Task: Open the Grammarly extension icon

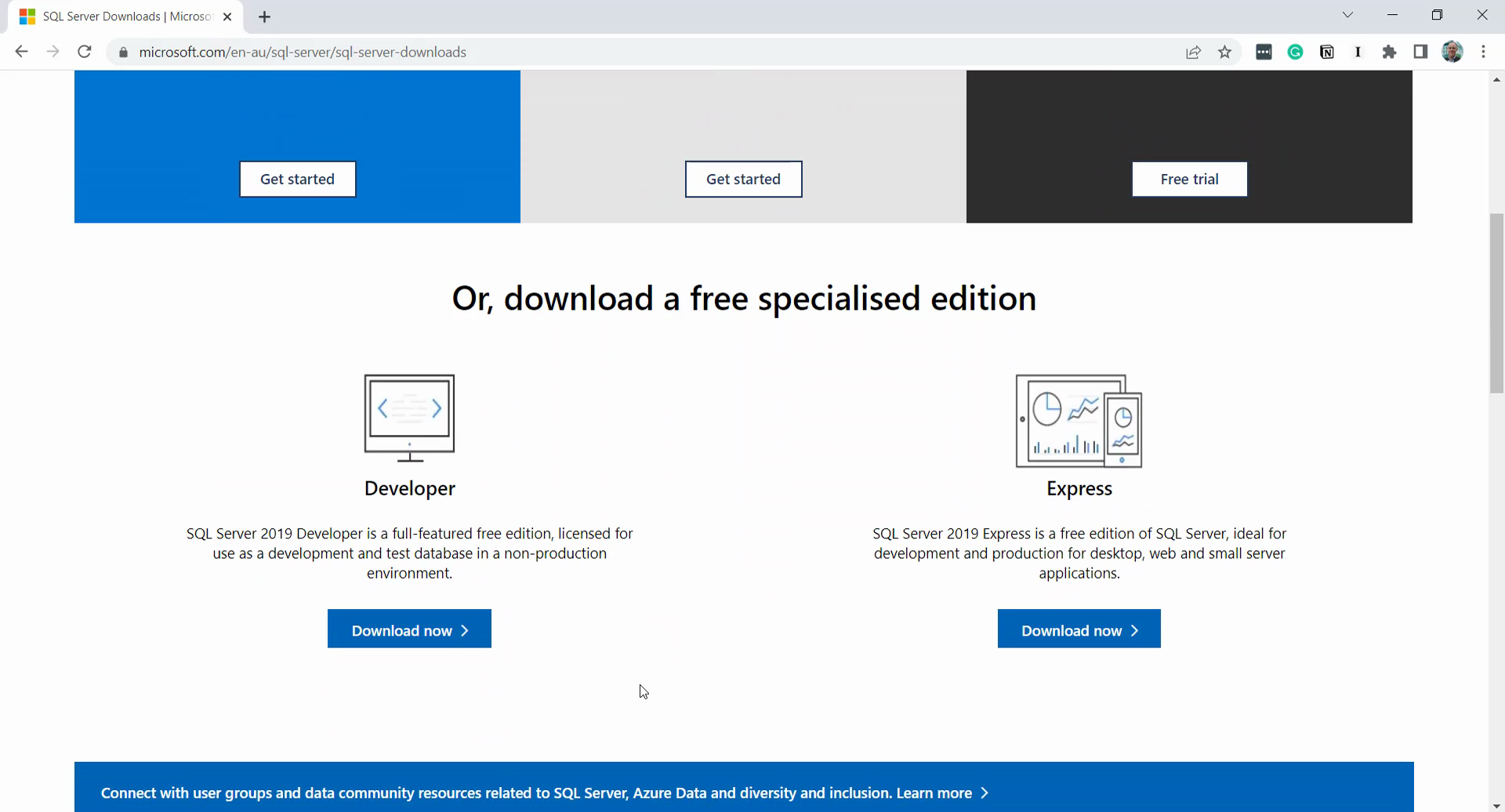Action: (x=1295, y=53)
